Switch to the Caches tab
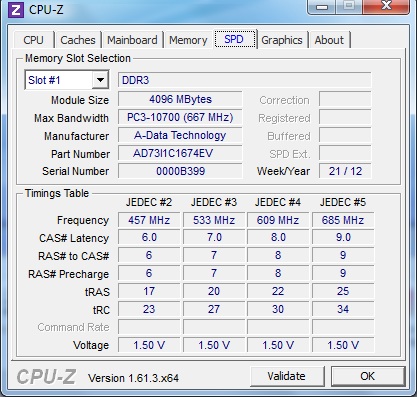The width and height of the screenshot is (417, 397). [78, 40]
